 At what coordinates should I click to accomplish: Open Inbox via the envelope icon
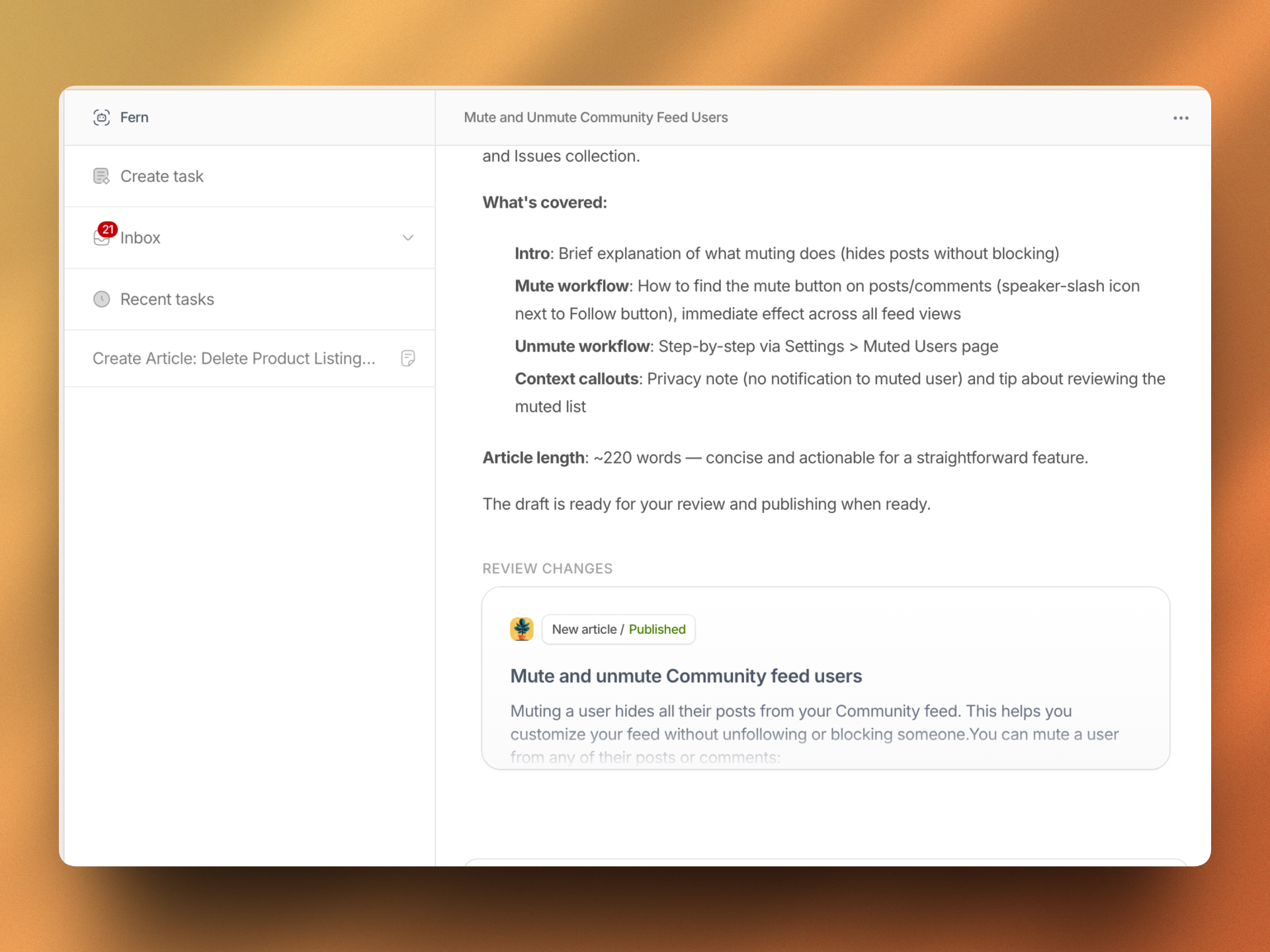click(x=102, y=237)
